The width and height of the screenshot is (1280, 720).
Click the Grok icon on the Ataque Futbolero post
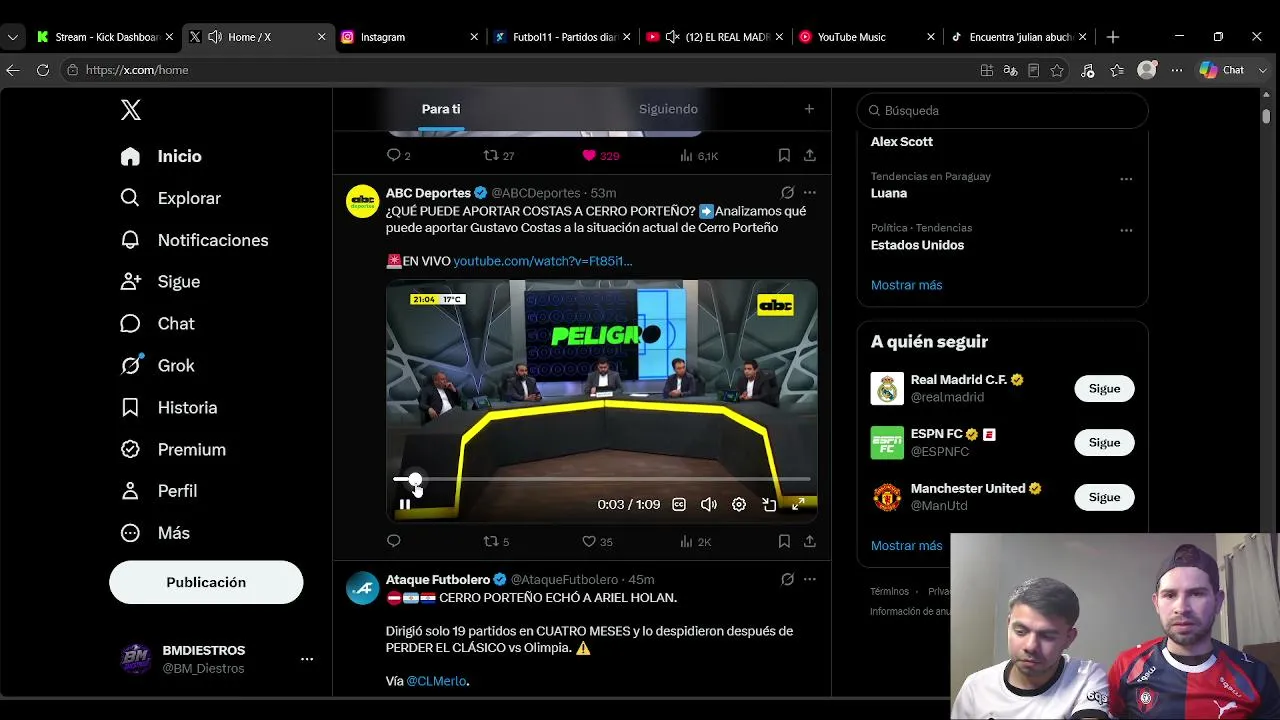[x=787, y=579]
